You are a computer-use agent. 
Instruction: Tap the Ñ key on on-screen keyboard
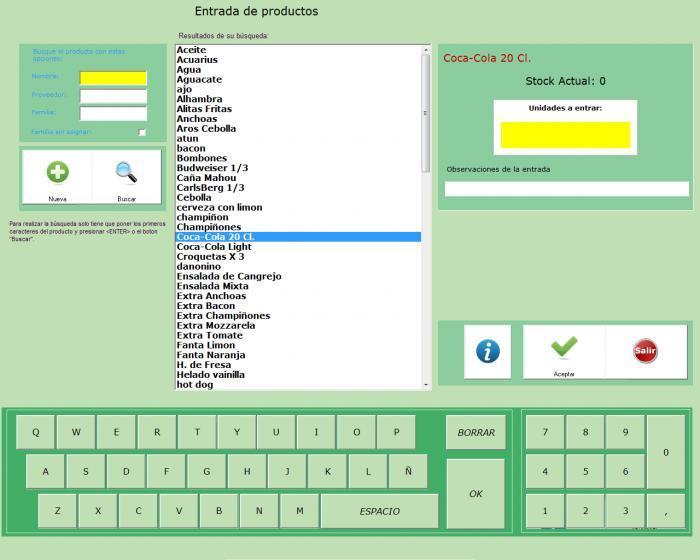408,472
